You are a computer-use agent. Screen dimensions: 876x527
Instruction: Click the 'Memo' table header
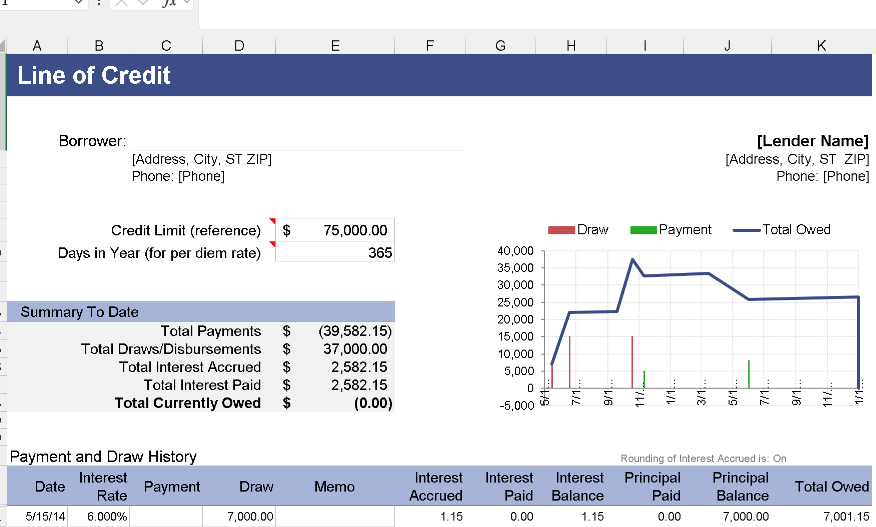[x=334, y=487]
